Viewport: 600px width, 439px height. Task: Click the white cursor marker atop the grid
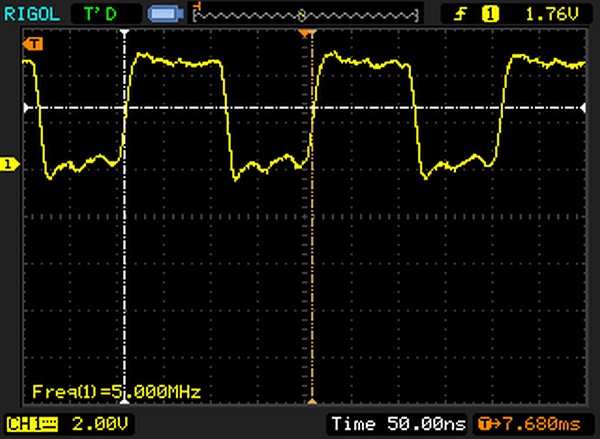124,35
